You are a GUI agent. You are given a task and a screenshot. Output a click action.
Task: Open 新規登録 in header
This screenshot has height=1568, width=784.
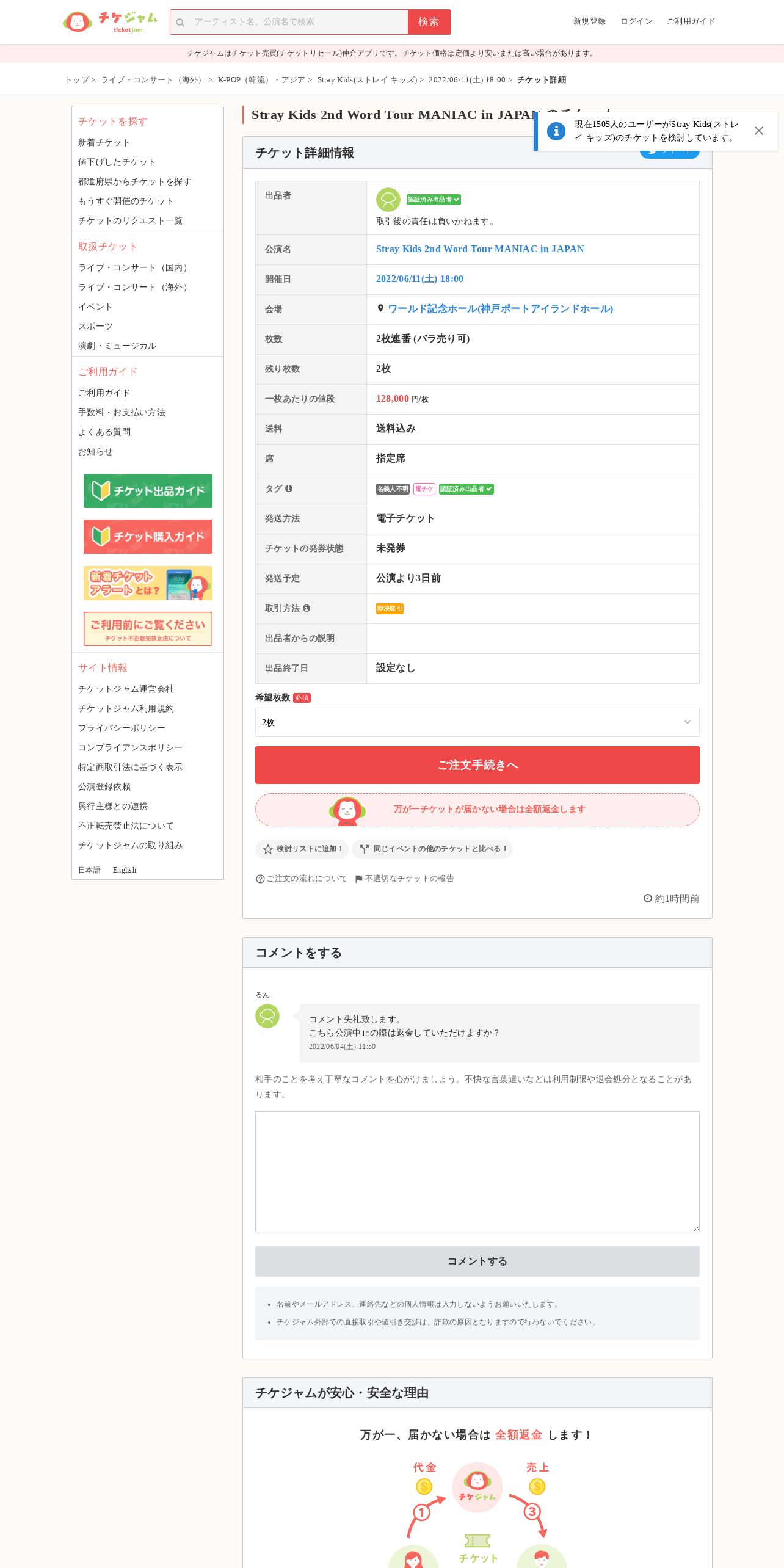(x=589, y=21)
